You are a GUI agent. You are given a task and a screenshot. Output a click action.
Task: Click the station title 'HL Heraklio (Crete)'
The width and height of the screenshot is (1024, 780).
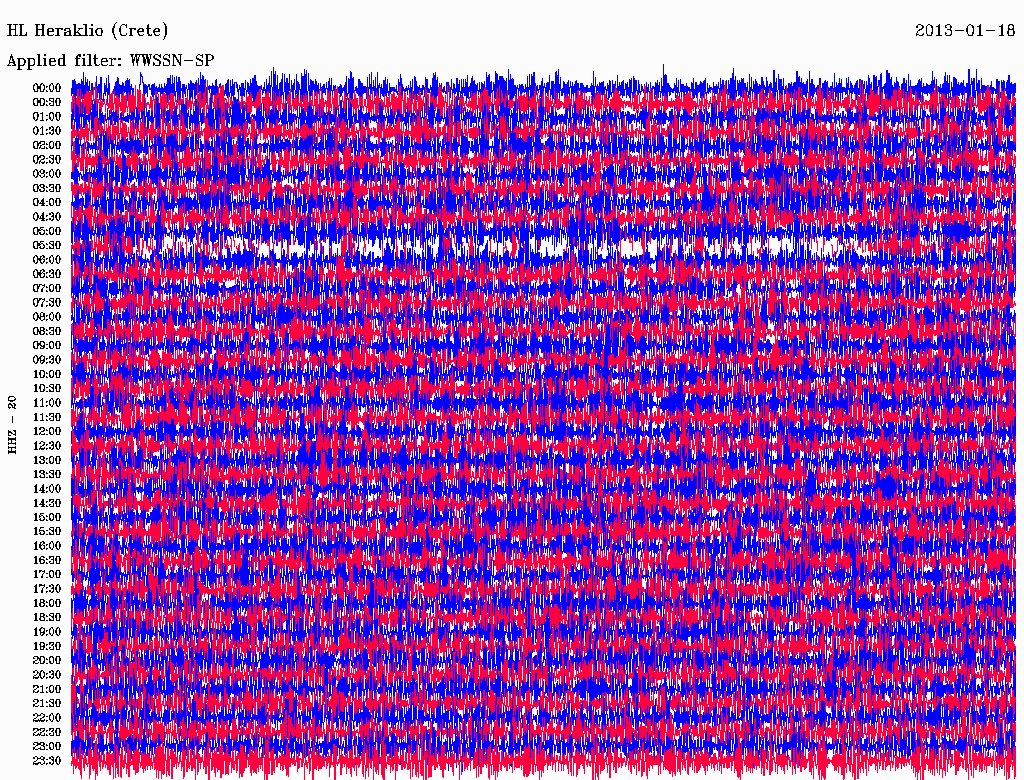tap(88, 31)
